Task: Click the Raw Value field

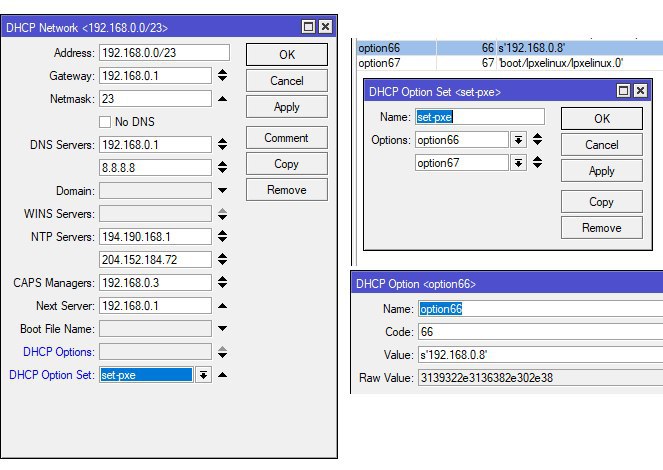Action: 540,377
